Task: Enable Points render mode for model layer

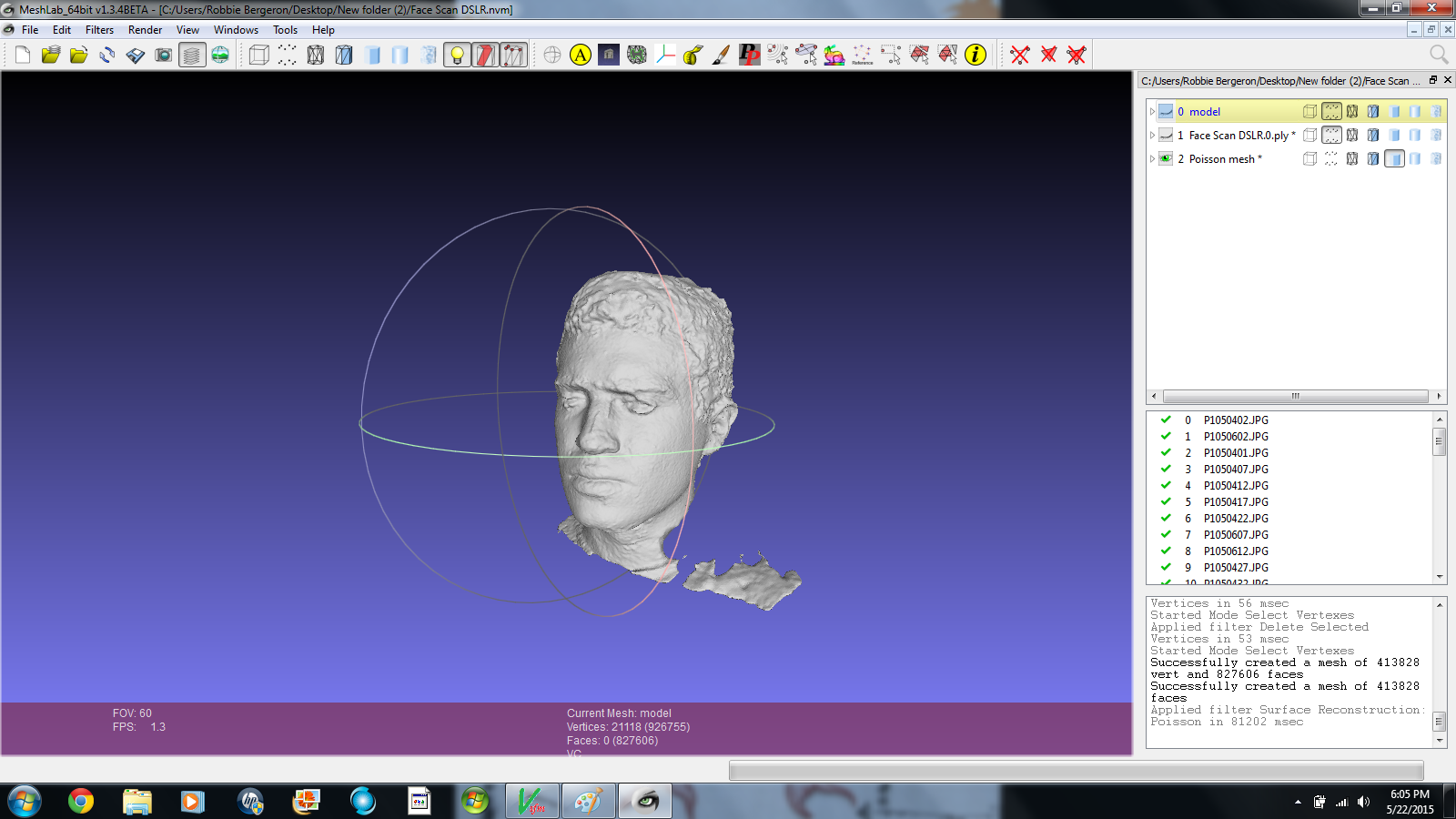Action: (1331, 111)
